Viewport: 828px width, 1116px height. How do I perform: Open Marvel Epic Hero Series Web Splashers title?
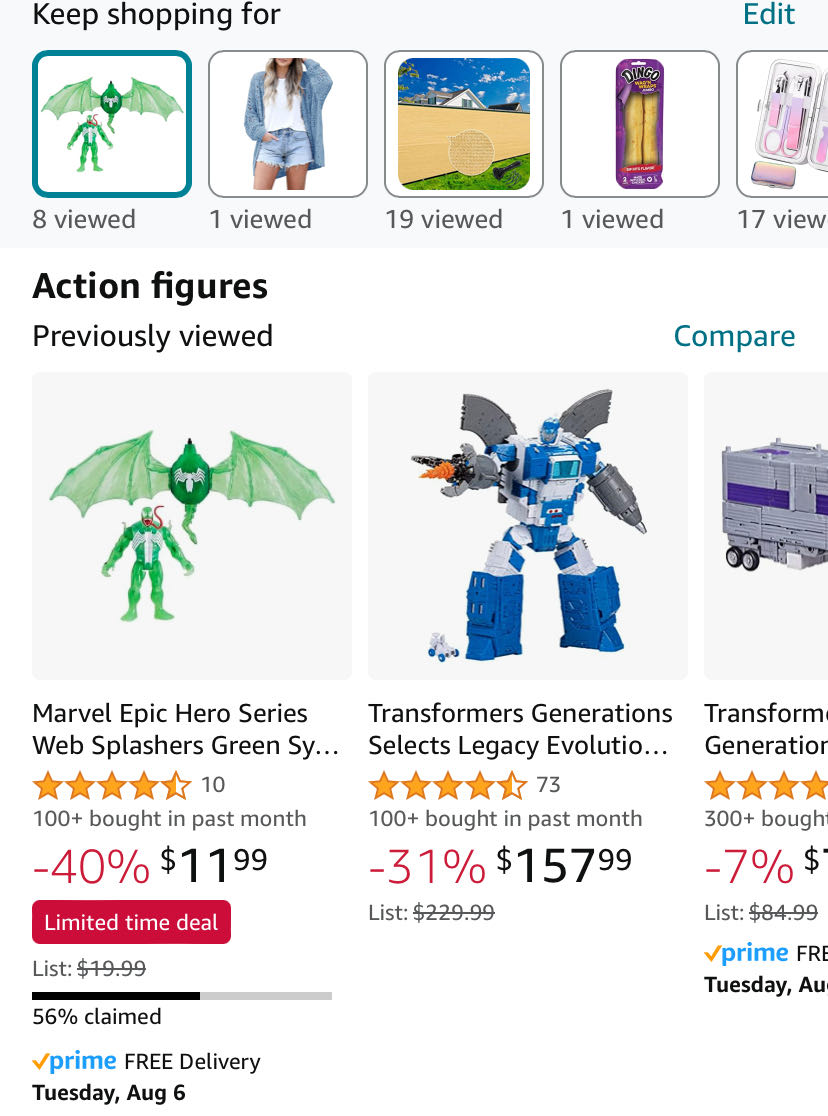[x=186, y=730]
